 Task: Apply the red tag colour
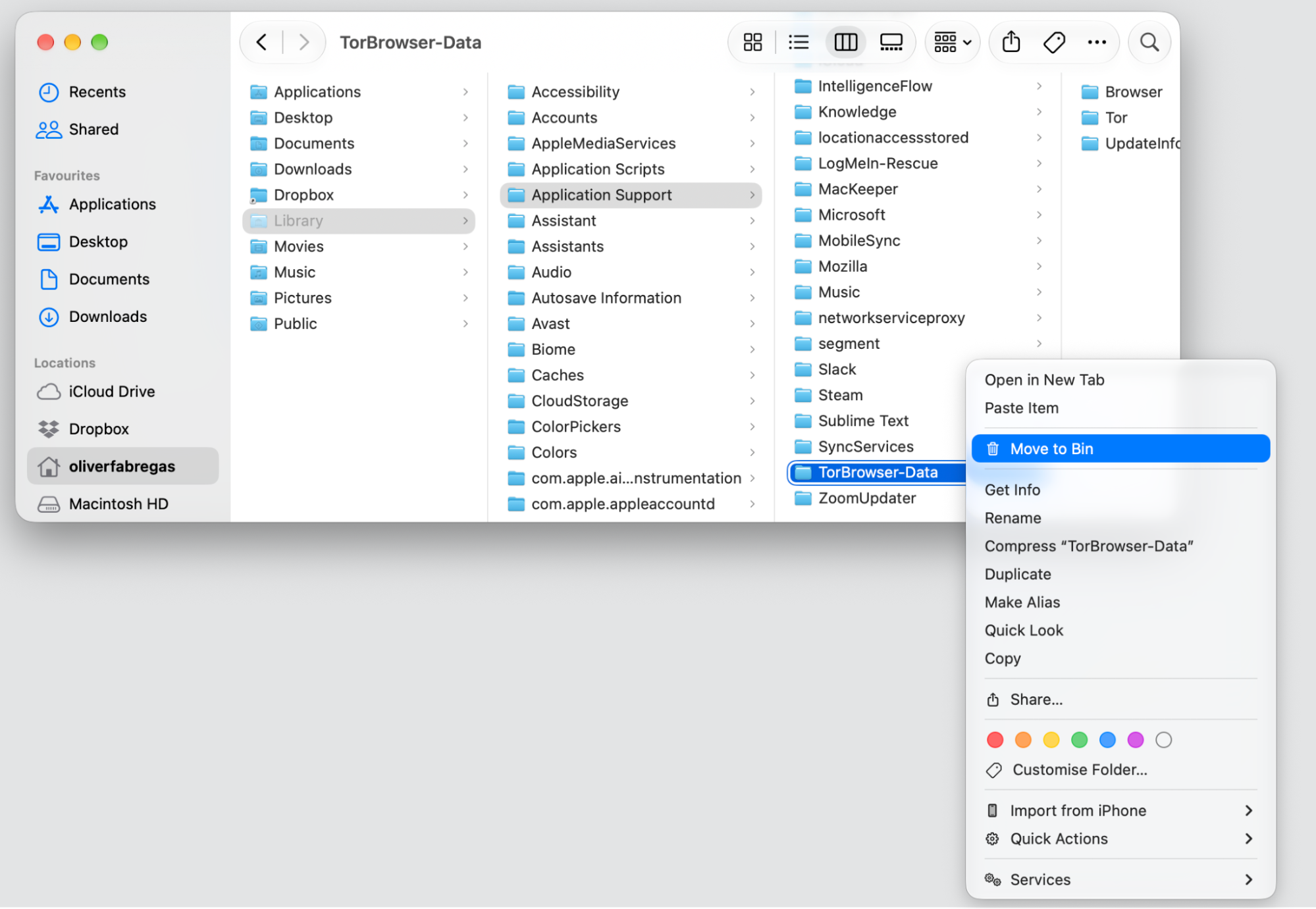point(995,740)
